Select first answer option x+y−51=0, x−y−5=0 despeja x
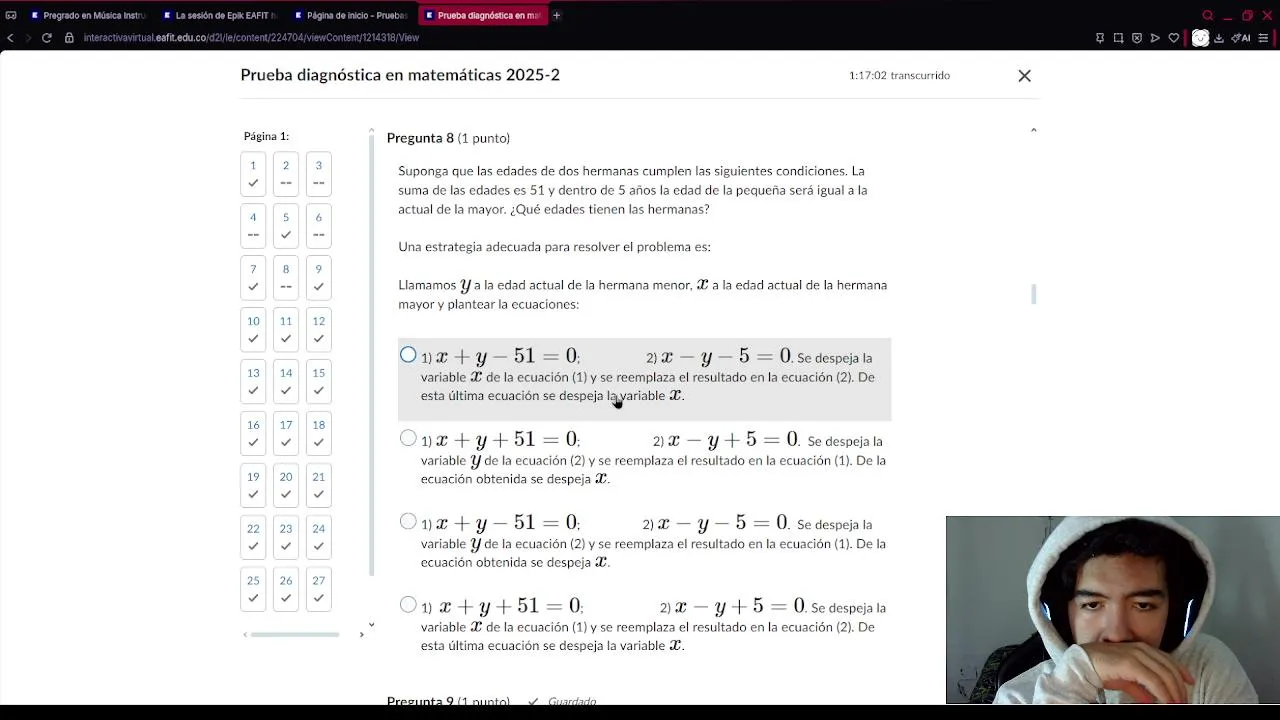This screenshot has height=720, width=1280. pyautogui.click(x=408, y=355)
